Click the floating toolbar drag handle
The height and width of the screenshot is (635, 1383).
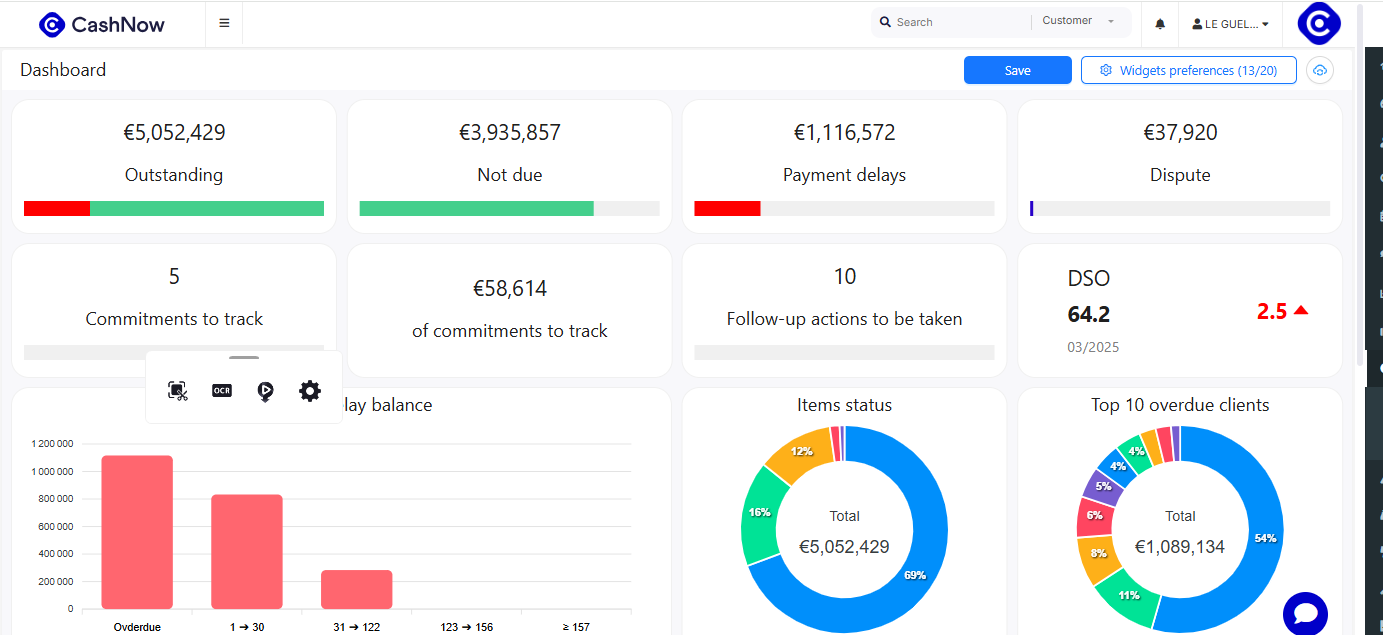[244, 357]
